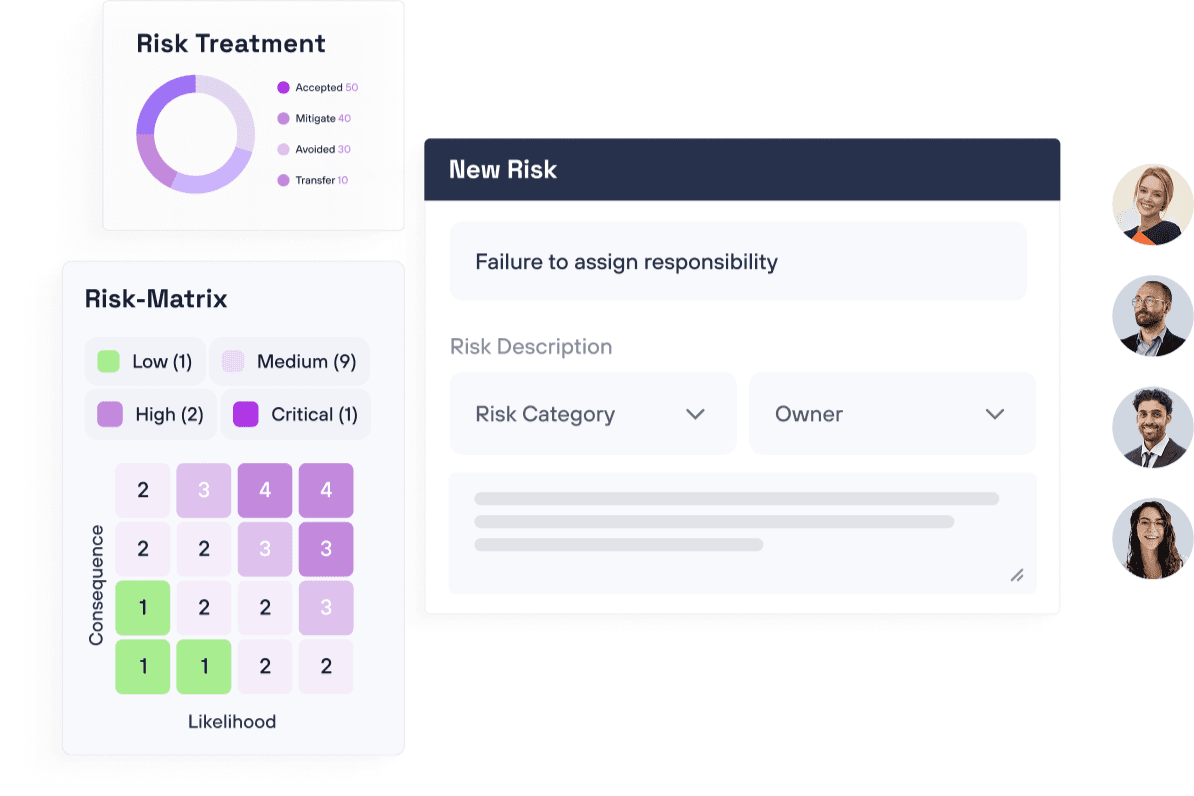Screen dimensions: 1194x796
Task: Click the Transfer legend dot
Action: click(x=283, y=181)
